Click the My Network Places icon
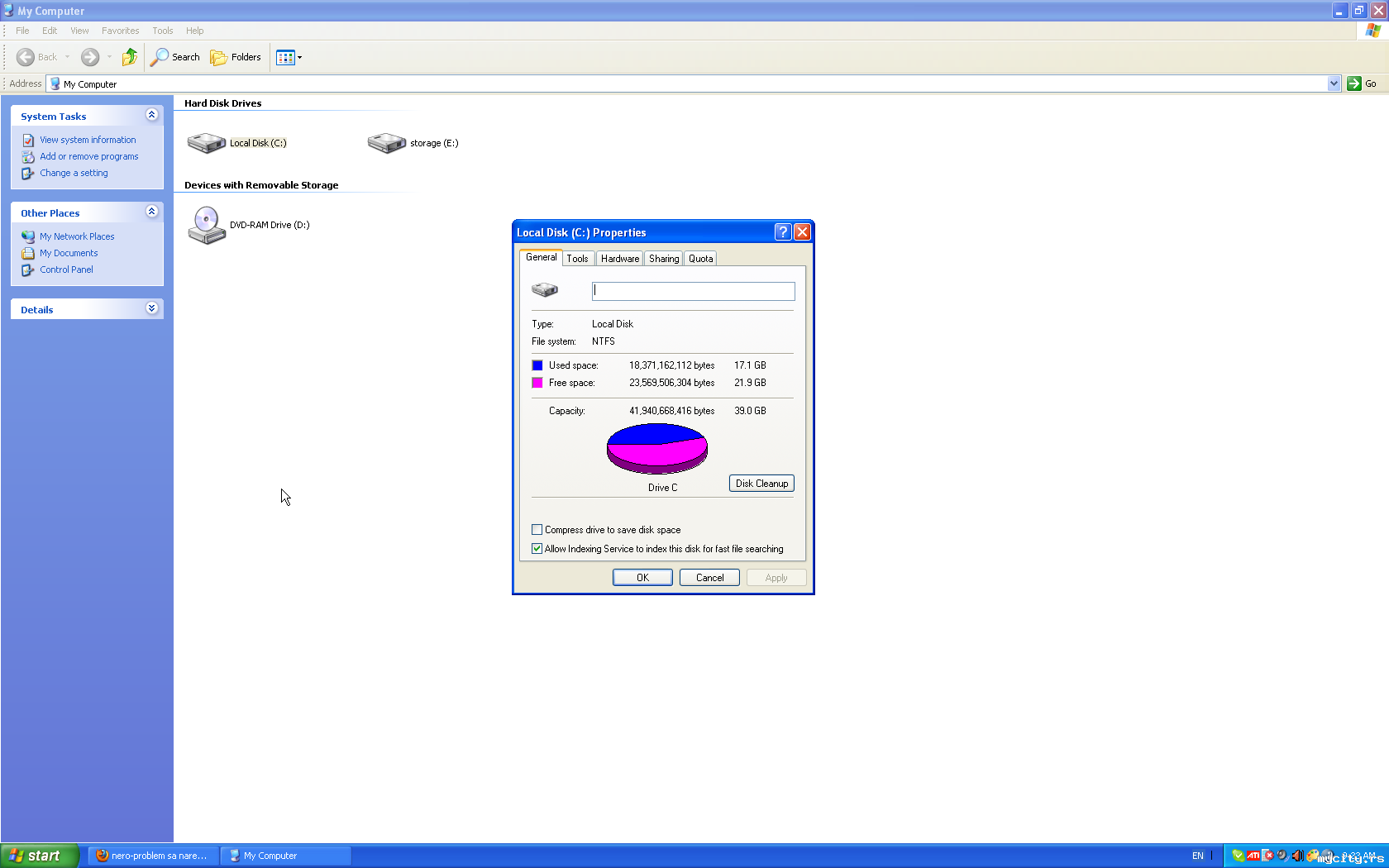The width and height of the screenshot is (1389, 868). 28,236
